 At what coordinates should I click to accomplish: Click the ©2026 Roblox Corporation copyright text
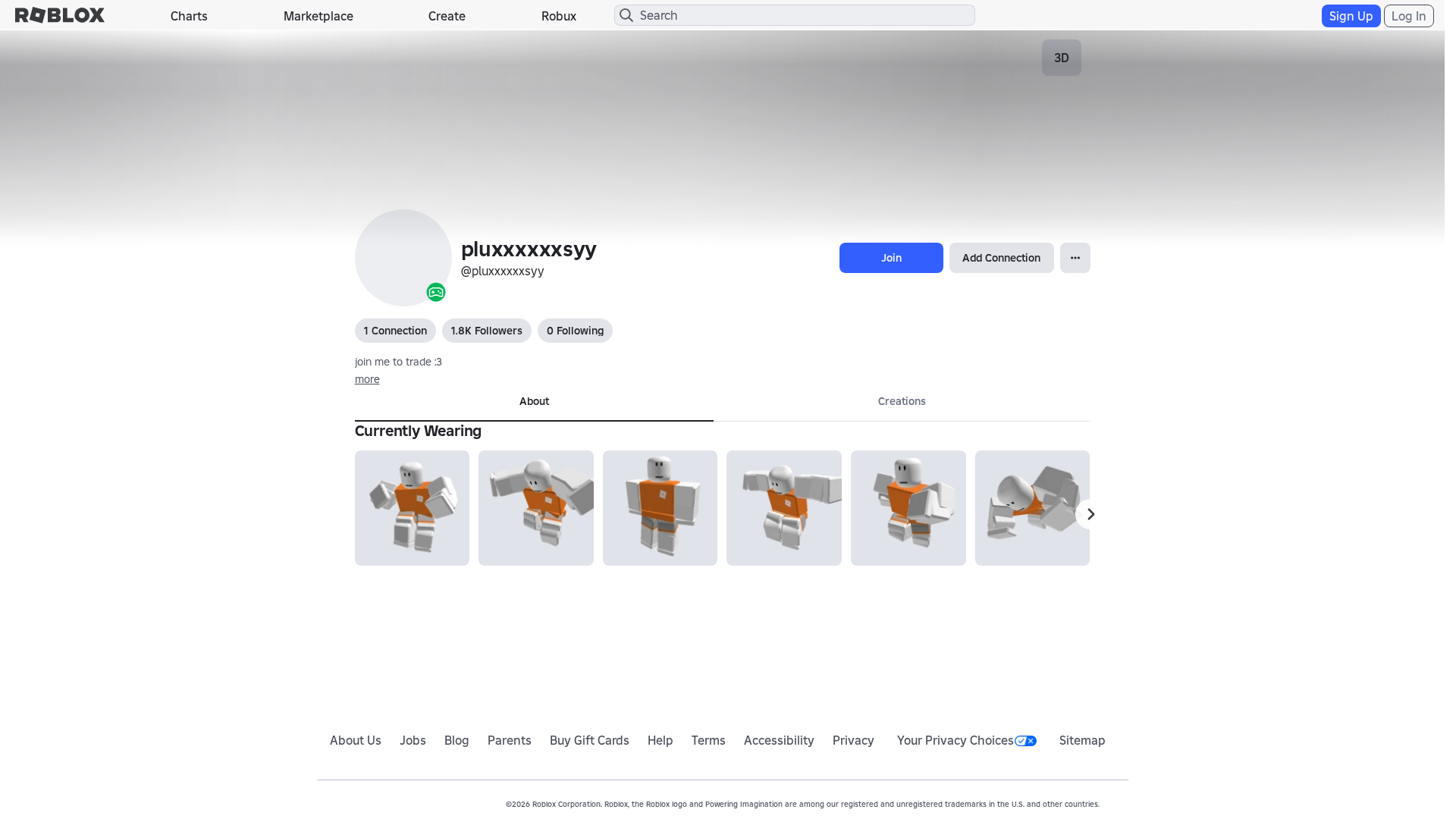coord(802,804)
